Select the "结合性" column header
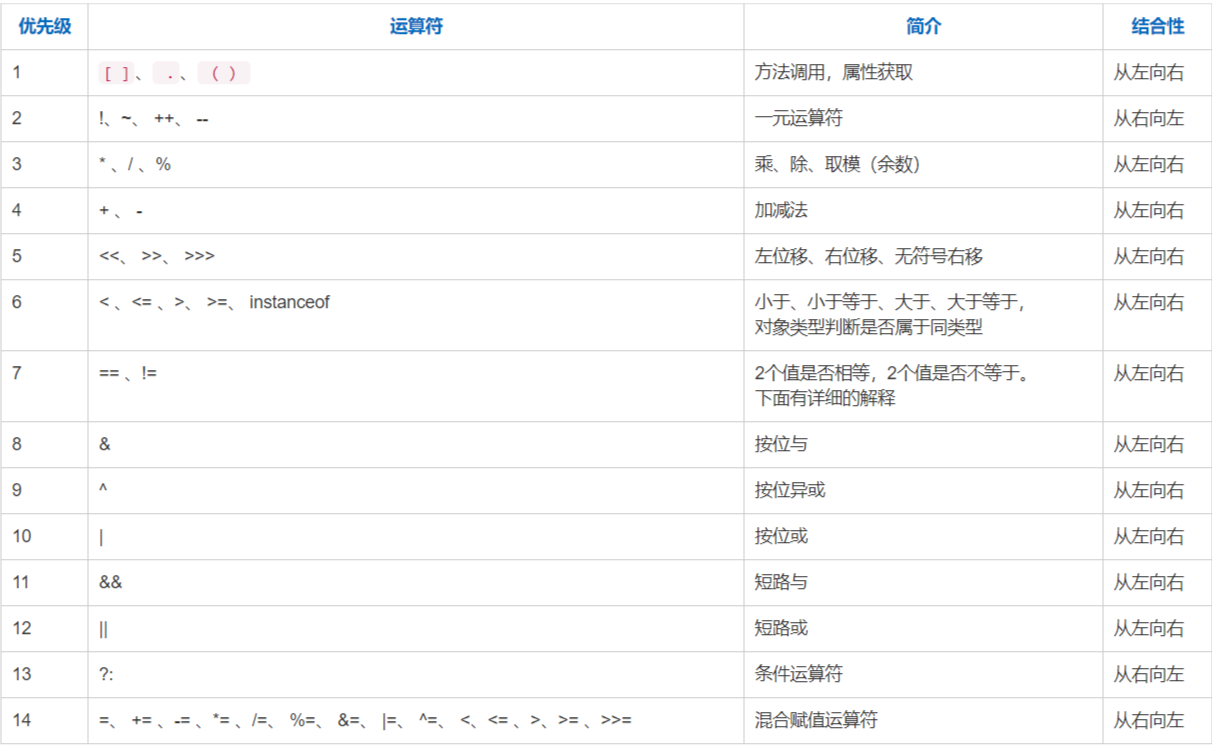The width and height of the screenshot is (1212, 747). pyautogui.click(x=1157, y=27)
